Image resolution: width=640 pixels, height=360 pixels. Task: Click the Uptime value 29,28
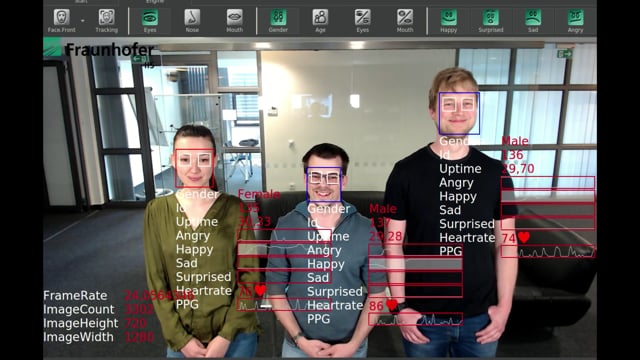click(386, 237)
